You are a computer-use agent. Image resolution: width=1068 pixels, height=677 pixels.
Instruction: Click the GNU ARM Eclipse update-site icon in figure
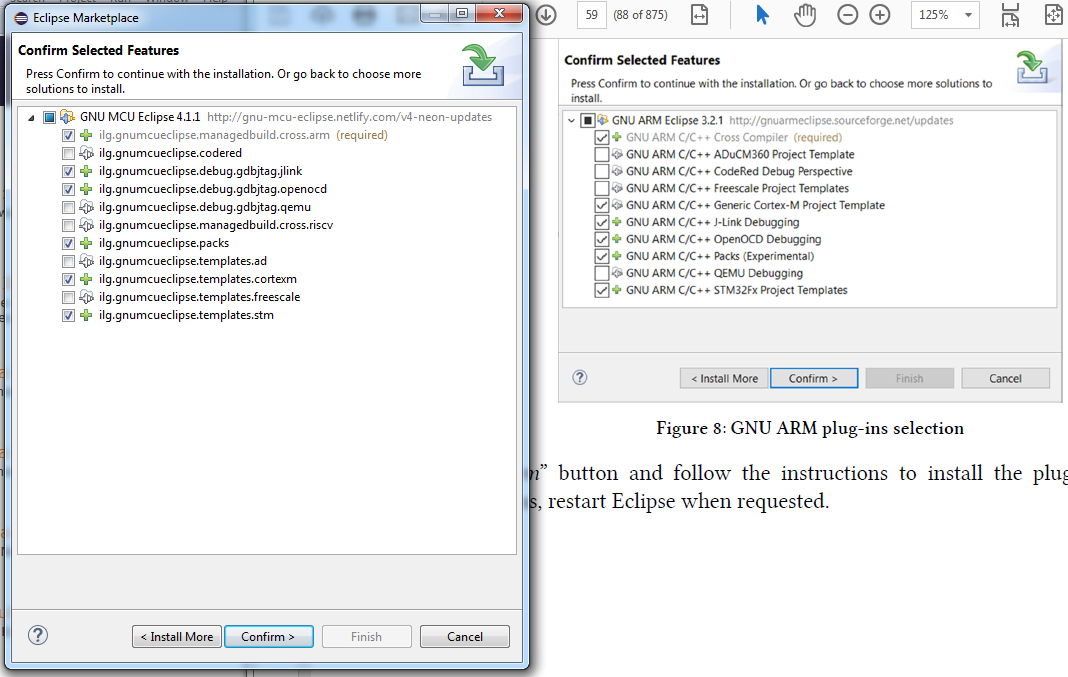(603, 121)
